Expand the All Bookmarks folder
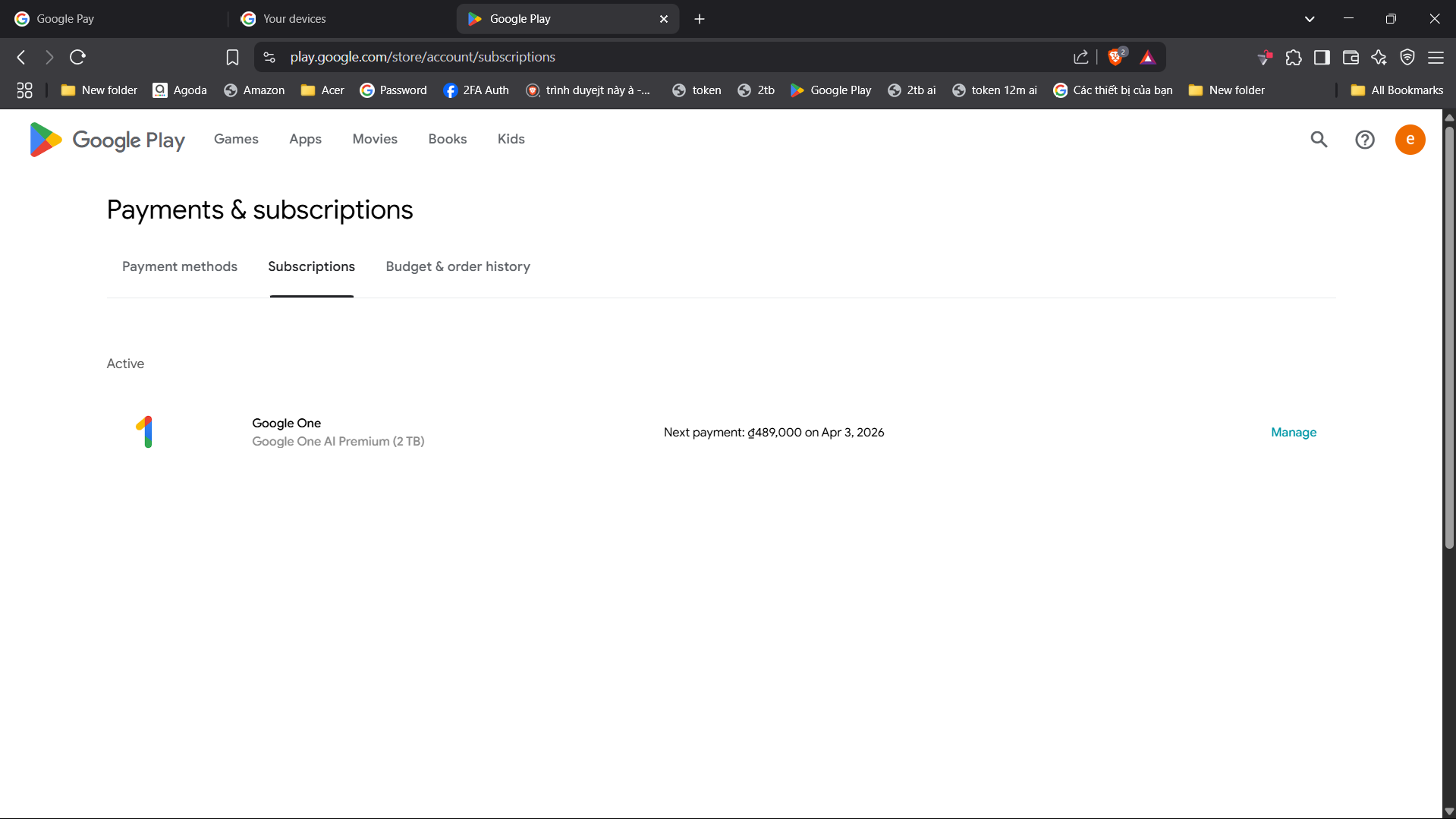Image resolution: width=1456 pixels, height=819 pixels. click(x=1397, y=90)
